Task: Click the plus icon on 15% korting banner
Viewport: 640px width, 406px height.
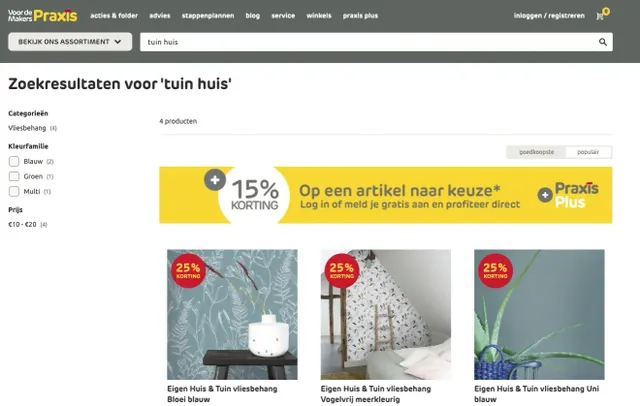Action: tap(215, 180)
